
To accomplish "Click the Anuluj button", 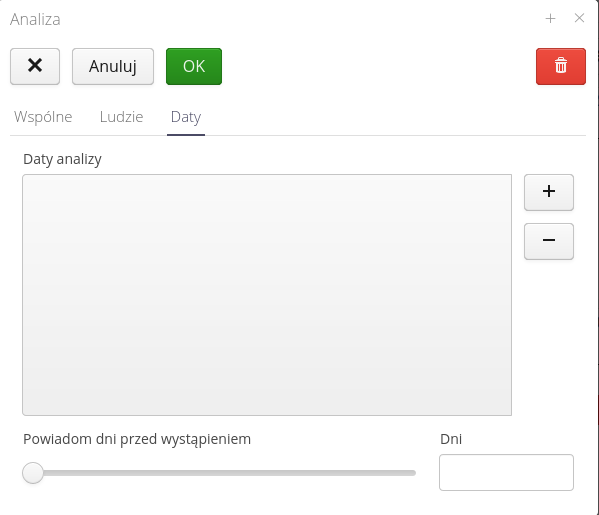I will pyautogui.click(x=113, y=66).
